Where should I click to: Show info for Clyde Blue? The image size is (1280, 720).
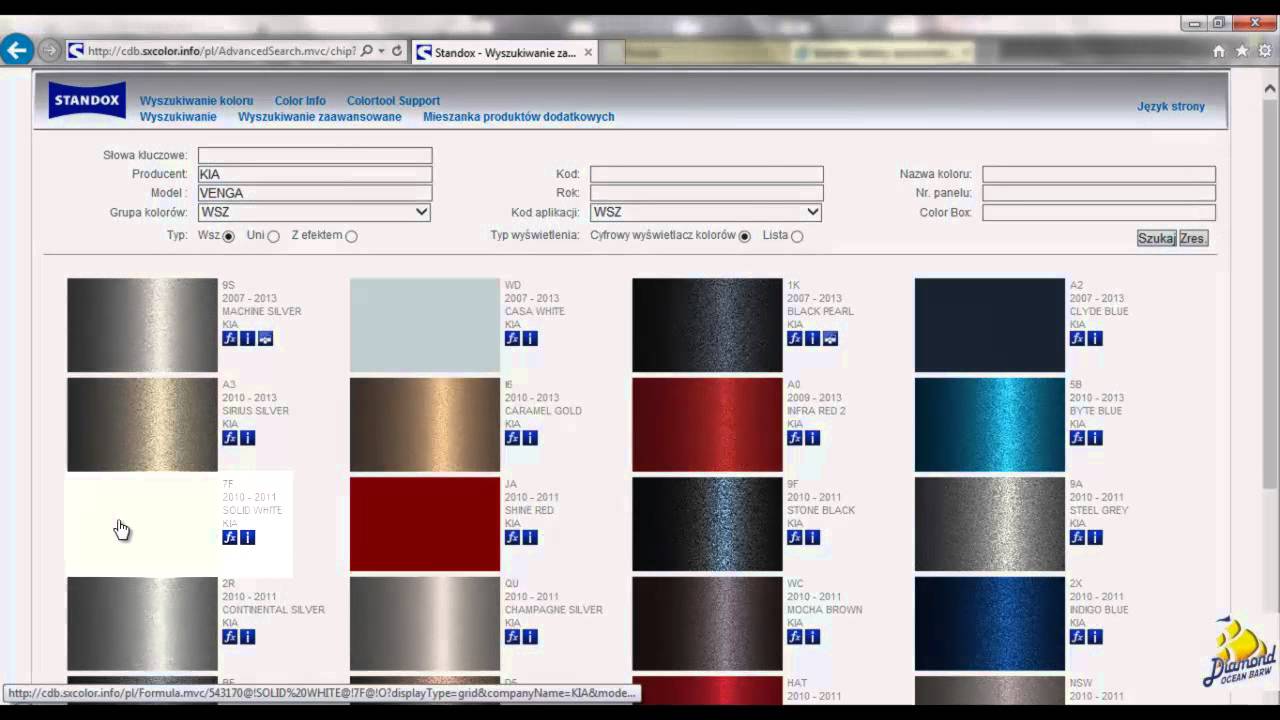coord(1095,338)
